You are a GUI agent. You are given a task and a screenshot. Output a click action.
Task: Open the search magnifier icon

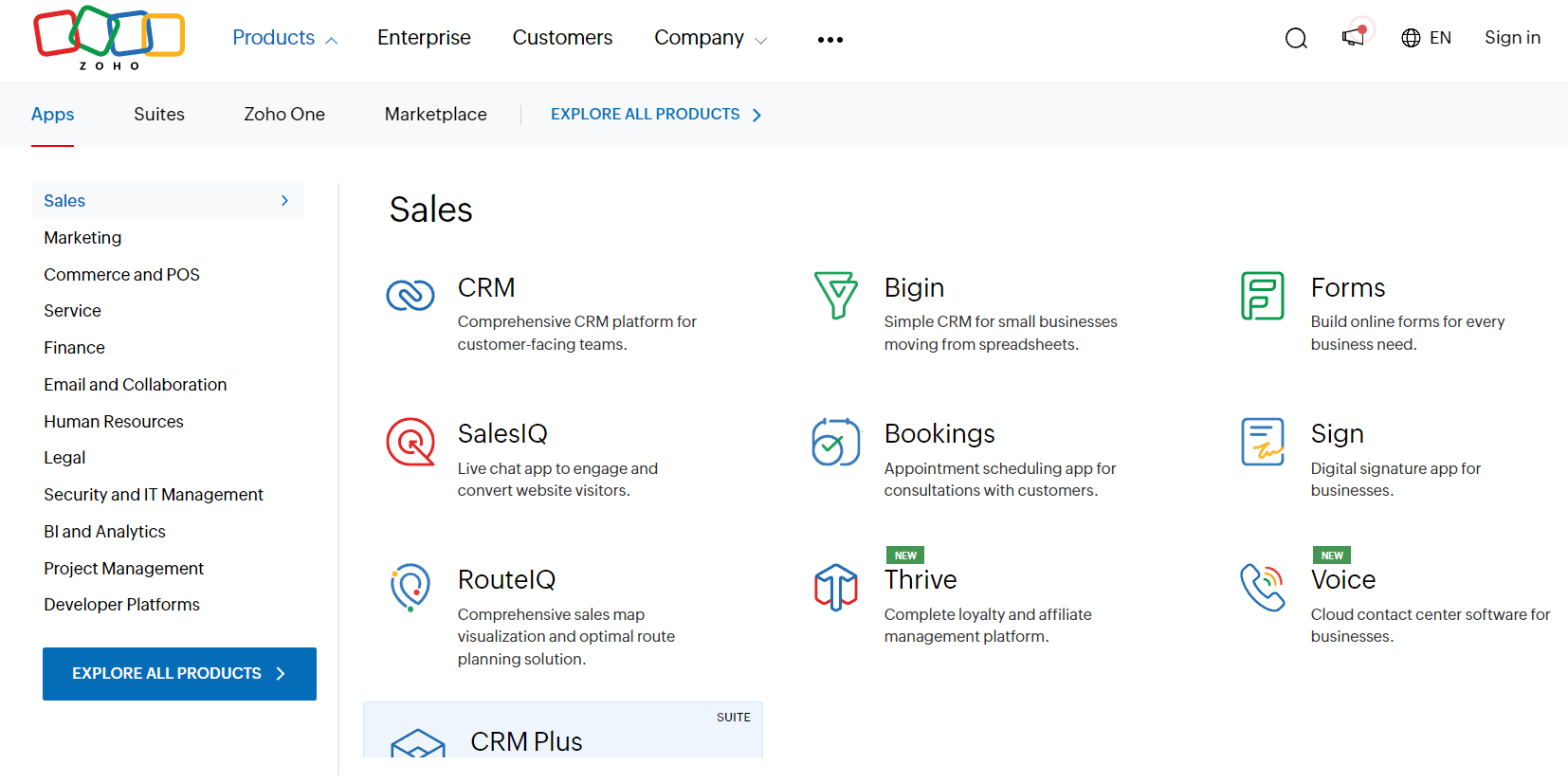point(1296,38)
